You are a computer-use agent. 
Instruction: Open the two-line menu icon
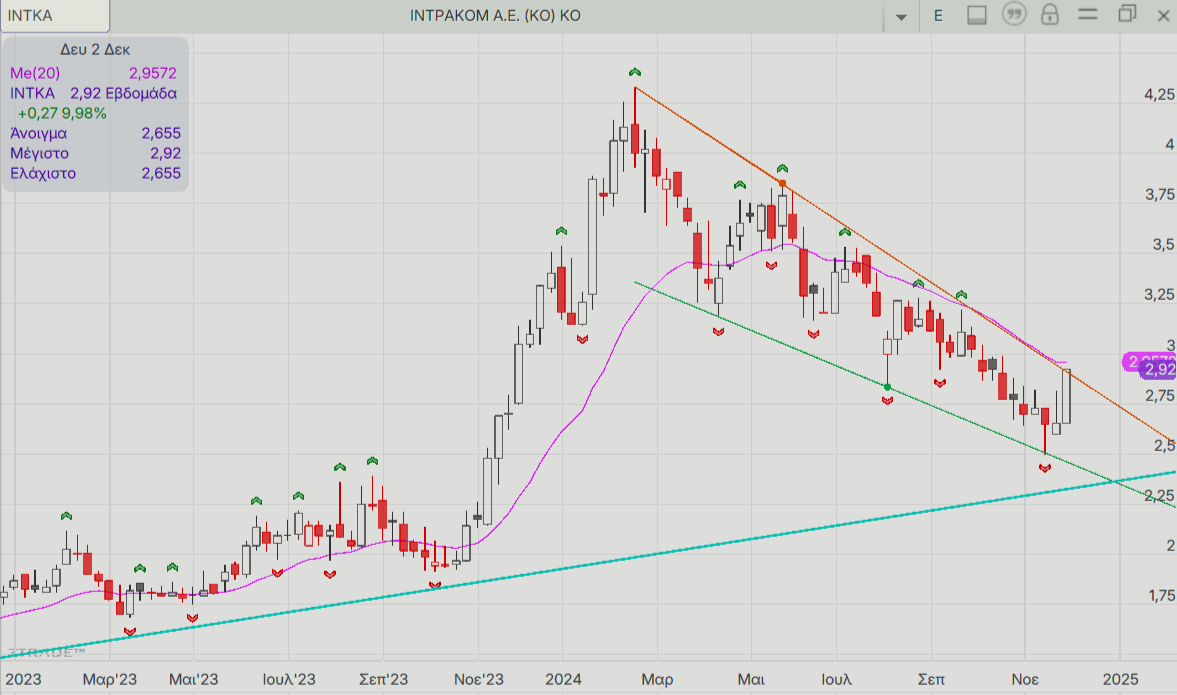pos(1088,14)
